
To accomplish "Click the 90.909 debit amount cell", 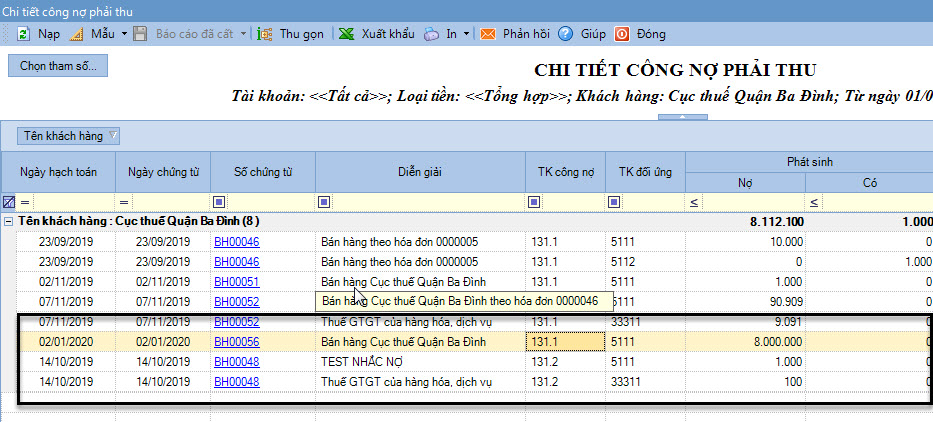I will 746,301.
